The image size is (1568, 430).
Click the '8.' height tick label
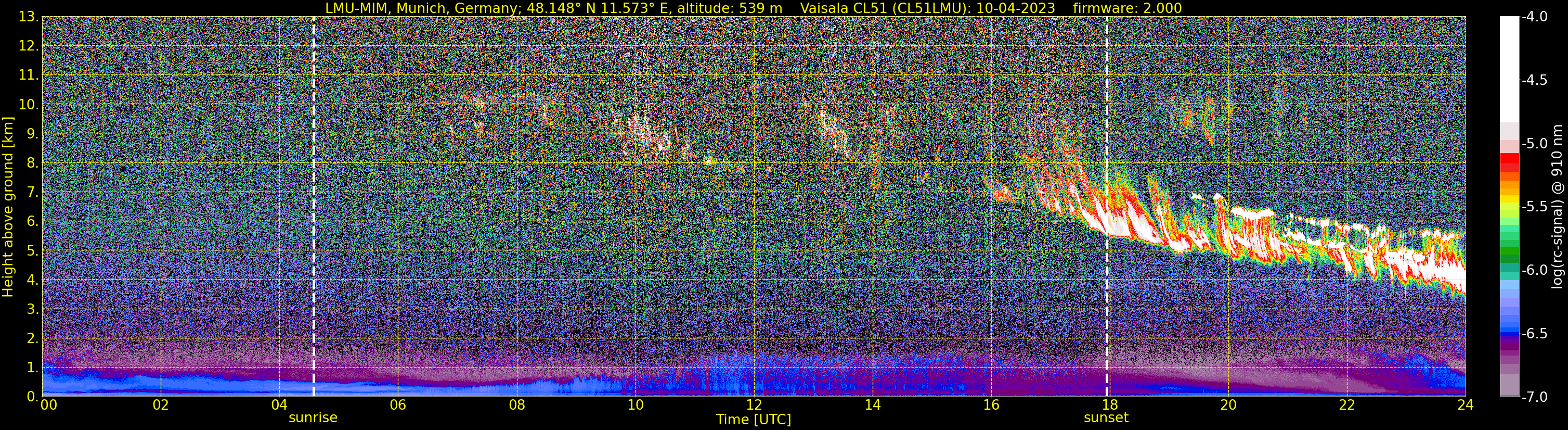[x=32, y=163]
